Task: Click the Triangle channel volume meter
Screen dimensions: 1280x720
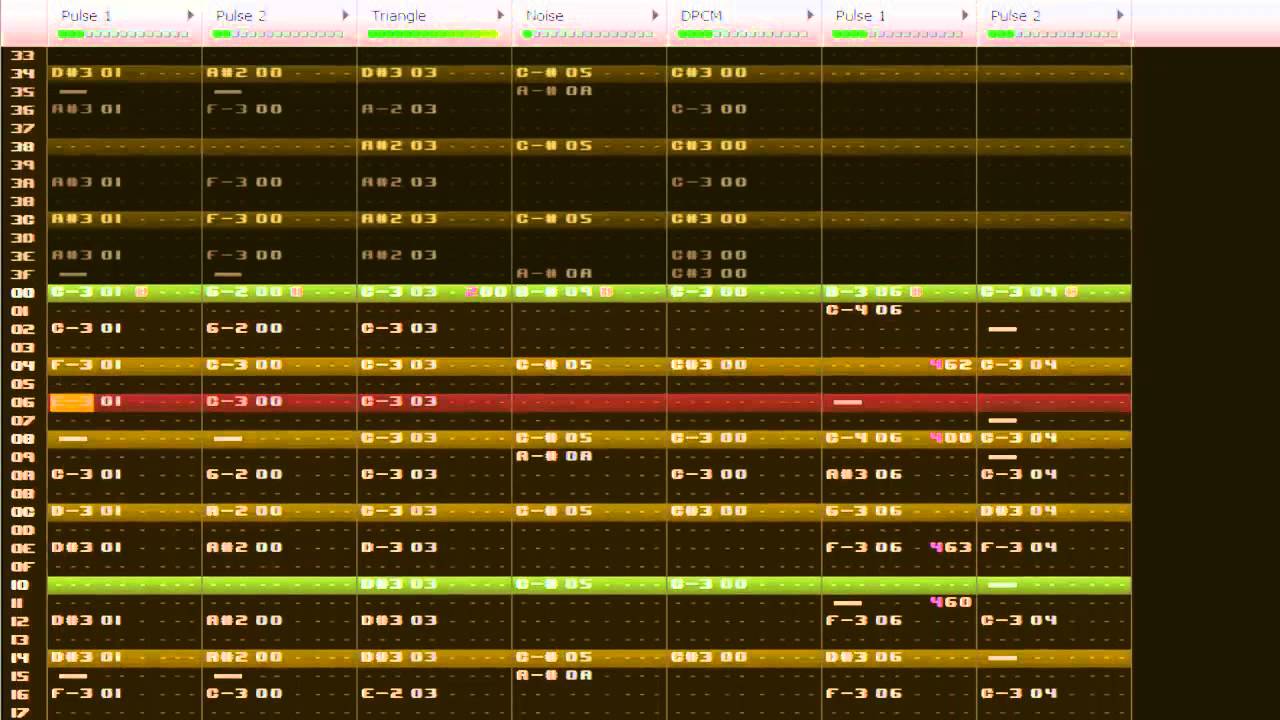Action: click(433, 34)
